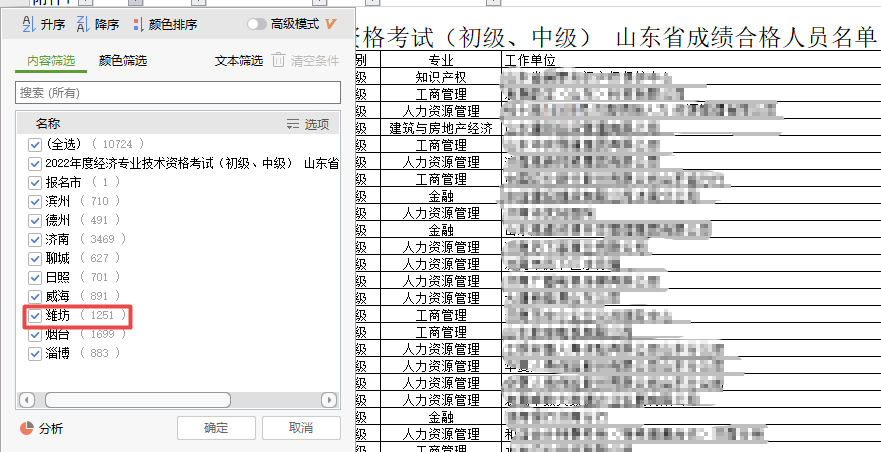Uncheck the 德州 checkbox

click(35, 221)
